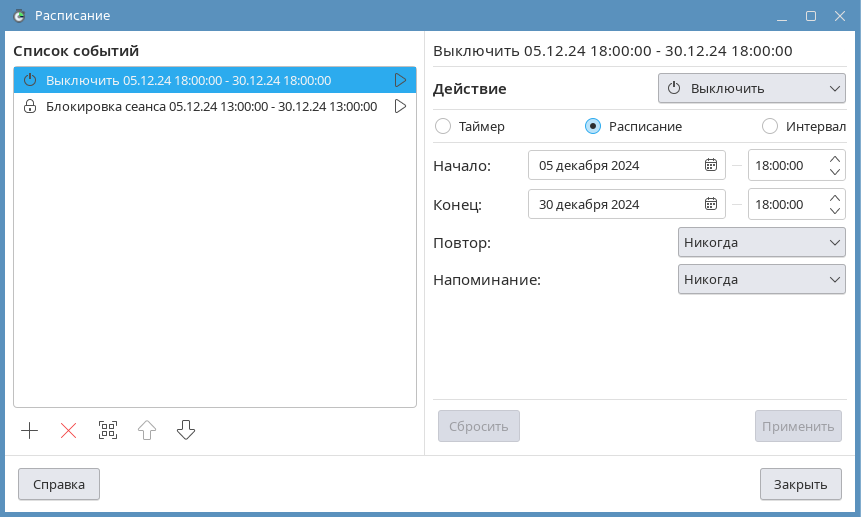This screenshot has height=517, width=861.
Task: Run the Блокировка сеанса event play icon
Action: [x=400, y=106]
